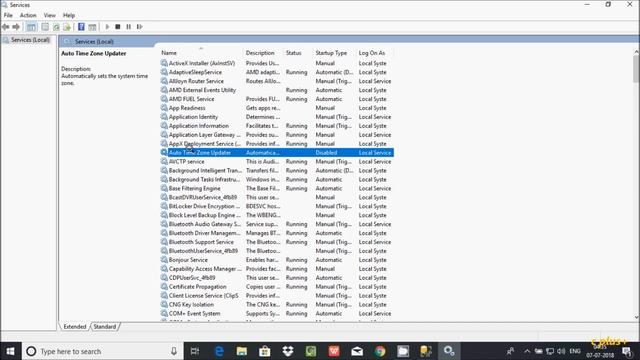Select the CDPUserSvc_4fb89 service
This screenshot has width=640, height=360.
pos(277,278)
